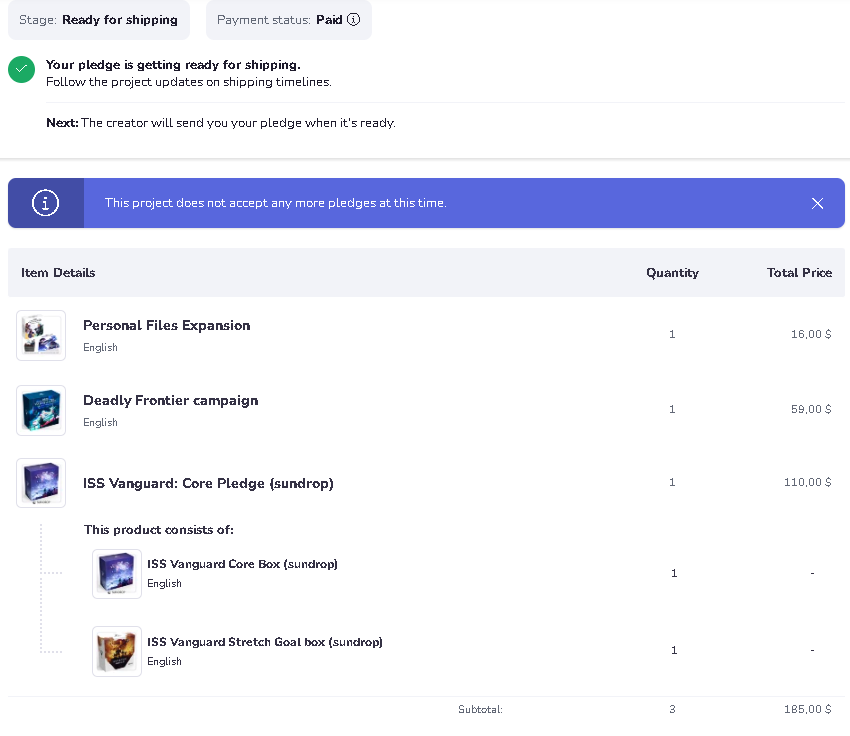The image size is (850, 736).
Task: Click ISS Vanguard Core Box (sundrop) name
Action: pos(242,564)
